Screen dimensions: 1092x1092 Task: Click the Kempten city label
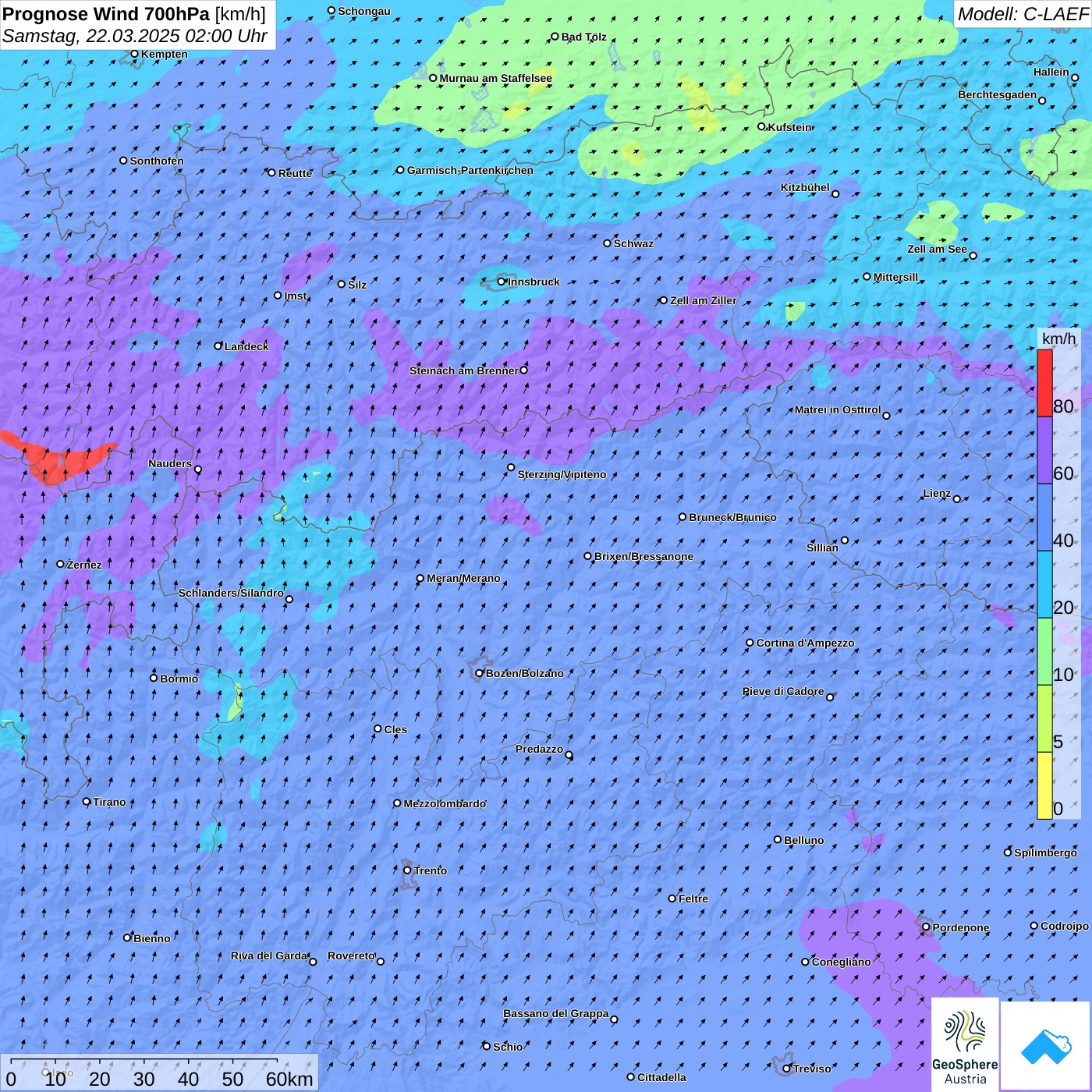[x=164, y=54]
